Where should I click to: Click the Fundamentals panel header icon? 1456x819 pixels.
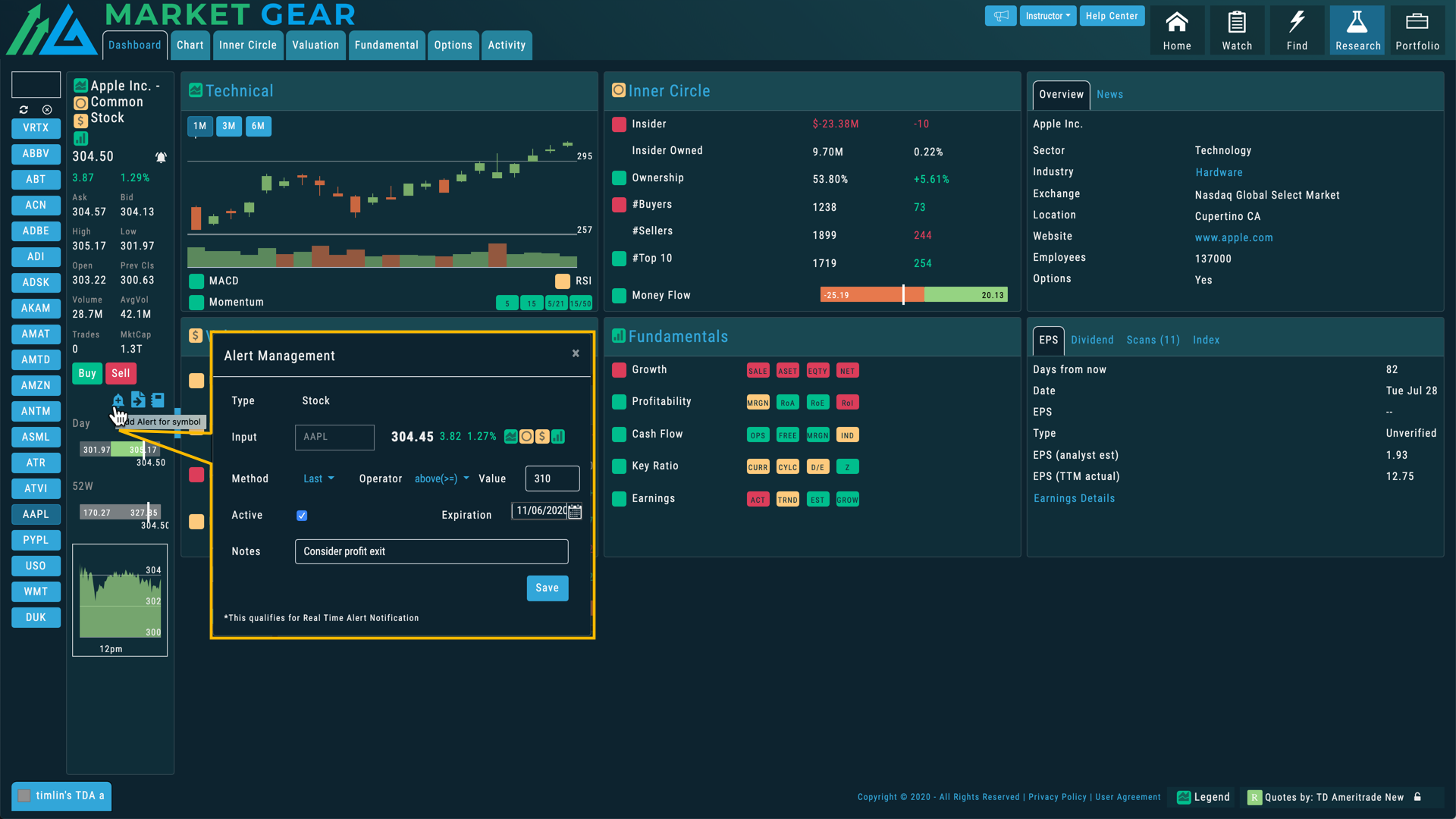619,336
